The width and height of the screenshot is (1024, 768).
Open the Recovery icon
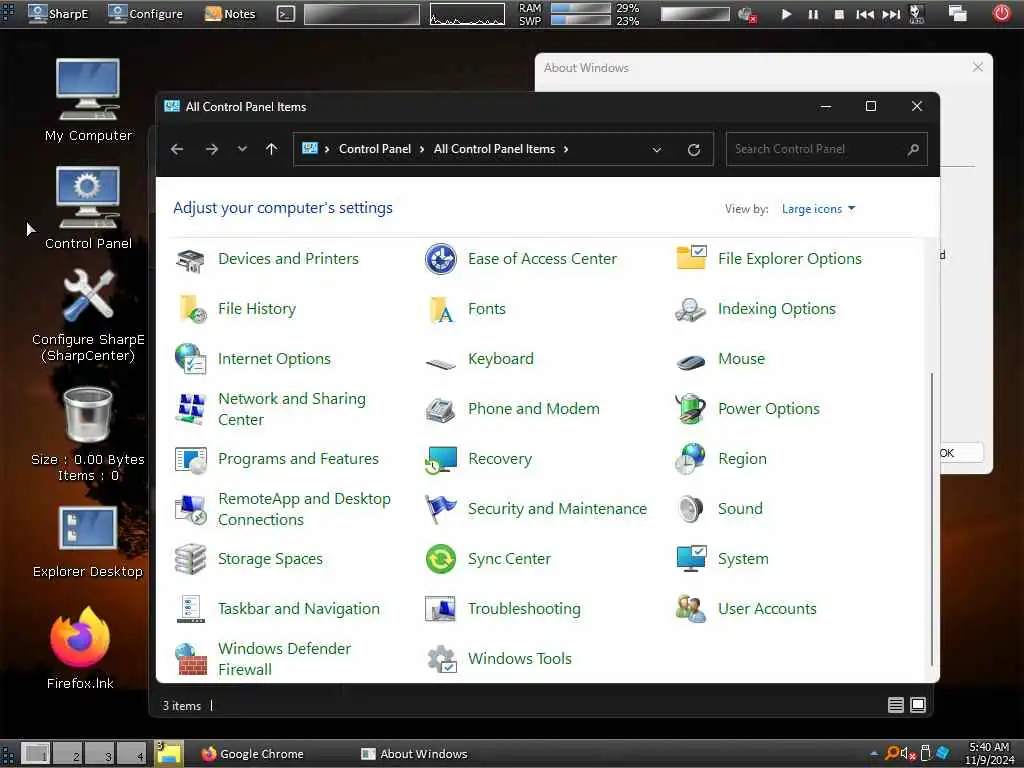click(441, 459)
